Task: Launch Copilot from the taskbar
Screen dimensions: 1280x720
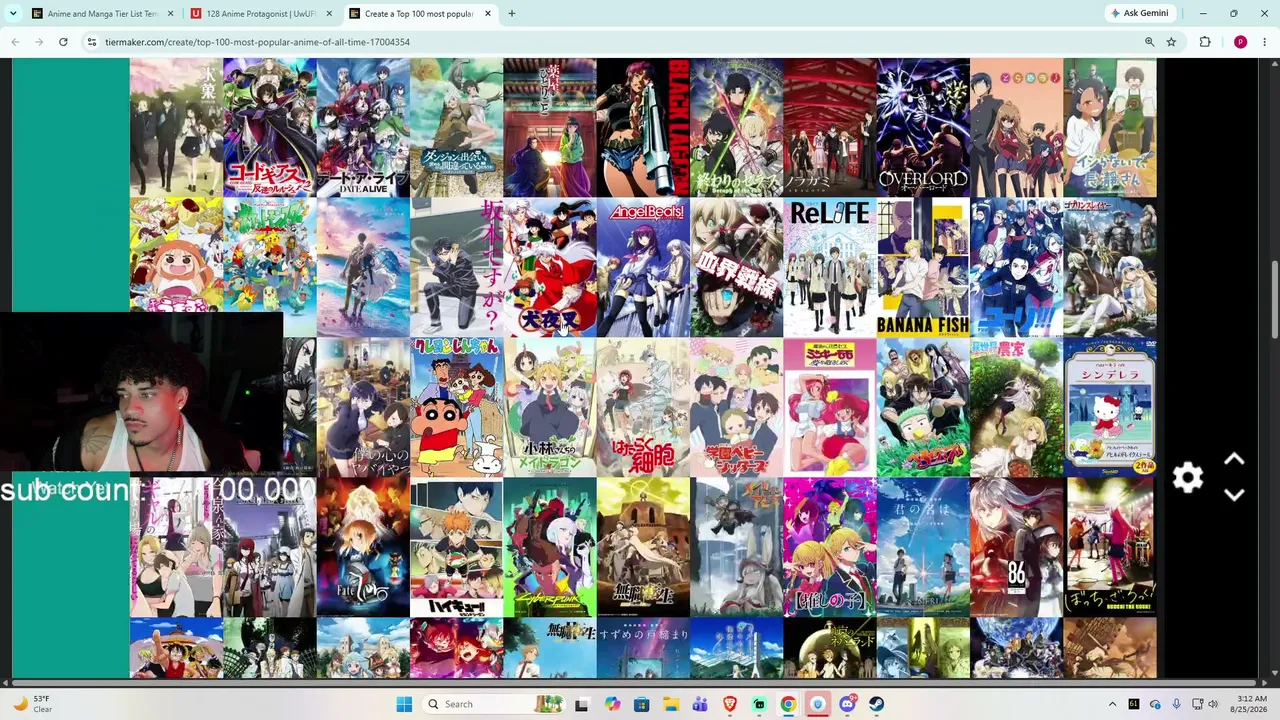Action: (612, 704)
